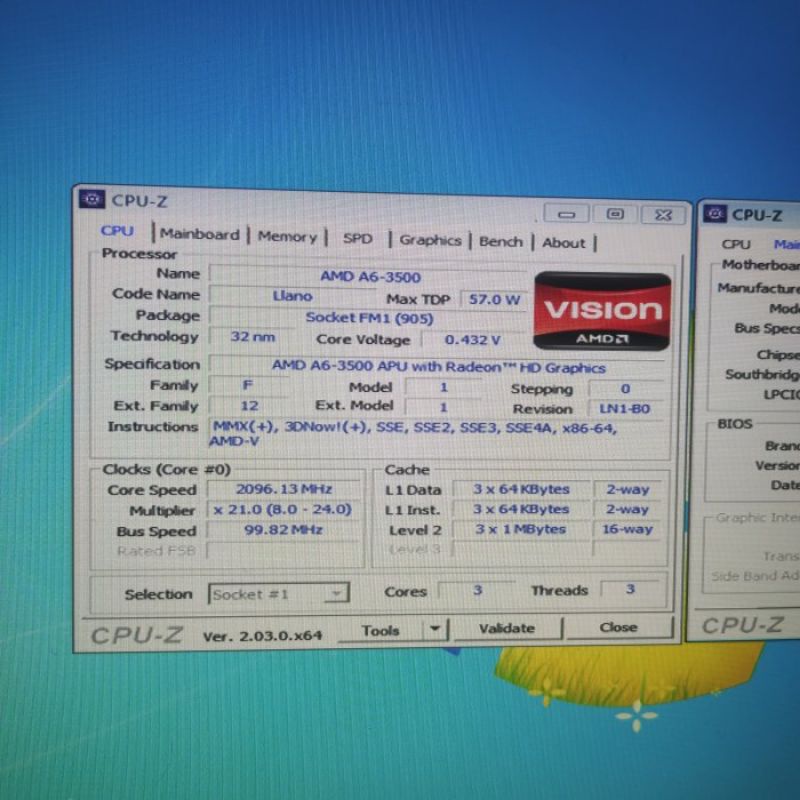
Task: Click the 32 nm technology value
Action: 253,337
